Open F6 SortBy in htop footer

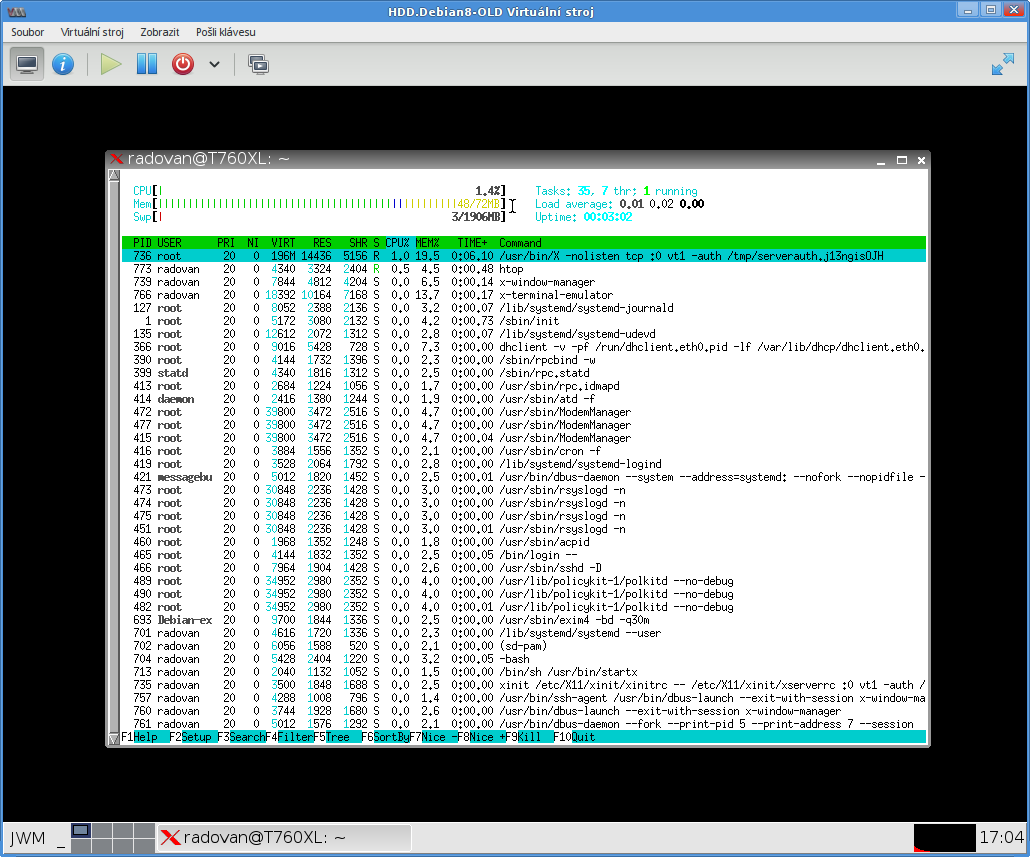coord(385,737)
